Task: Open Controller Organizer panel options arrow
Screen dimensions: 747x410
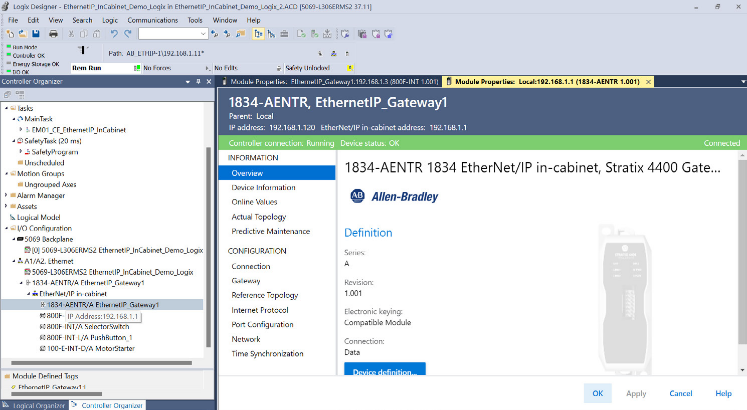Action: click(188, 81)
